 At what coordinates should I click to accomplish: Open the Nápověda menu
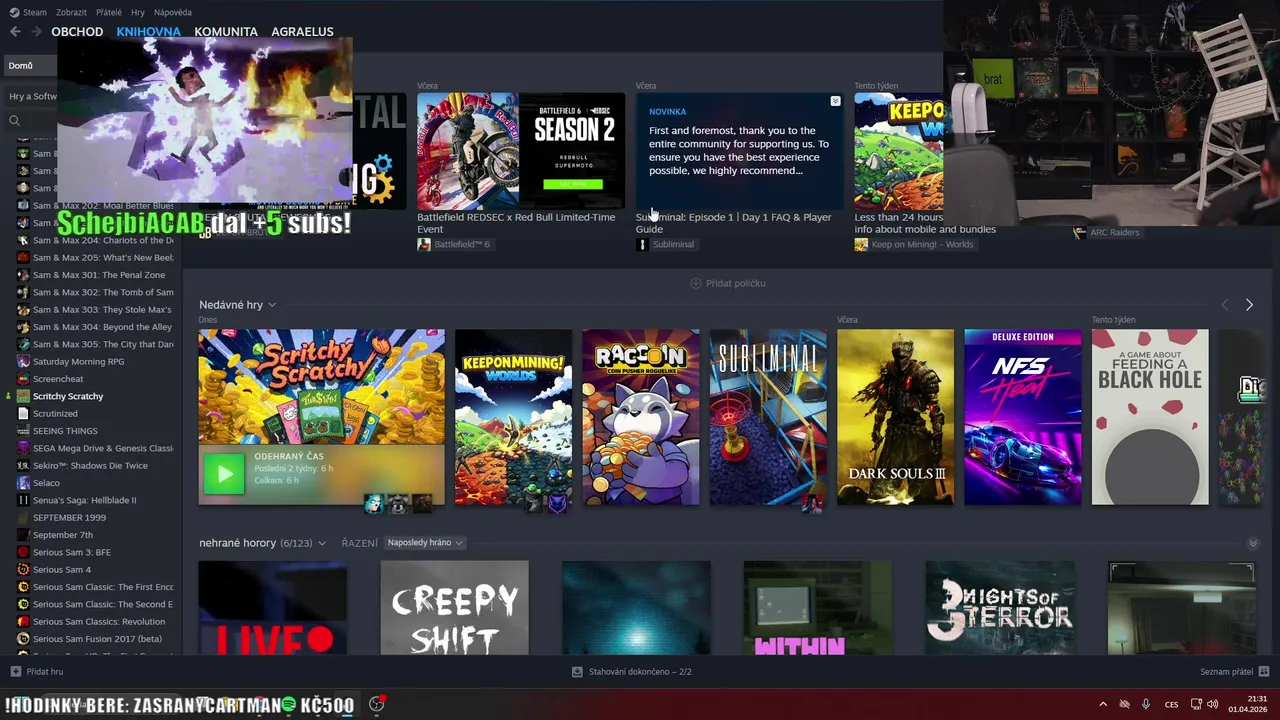pyautogui.click(x=173, y=12)
